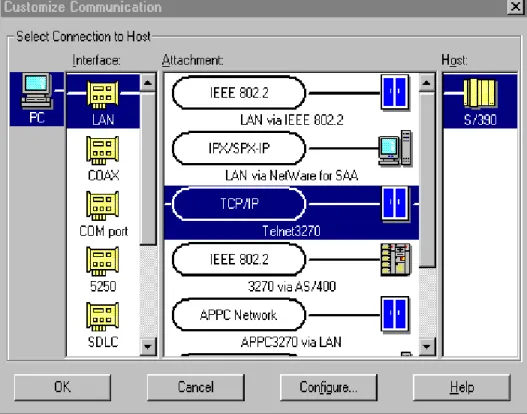Click Attachment list scroll up arrow
This screenshot has height=414, width=527.
(x=427, y=82)
